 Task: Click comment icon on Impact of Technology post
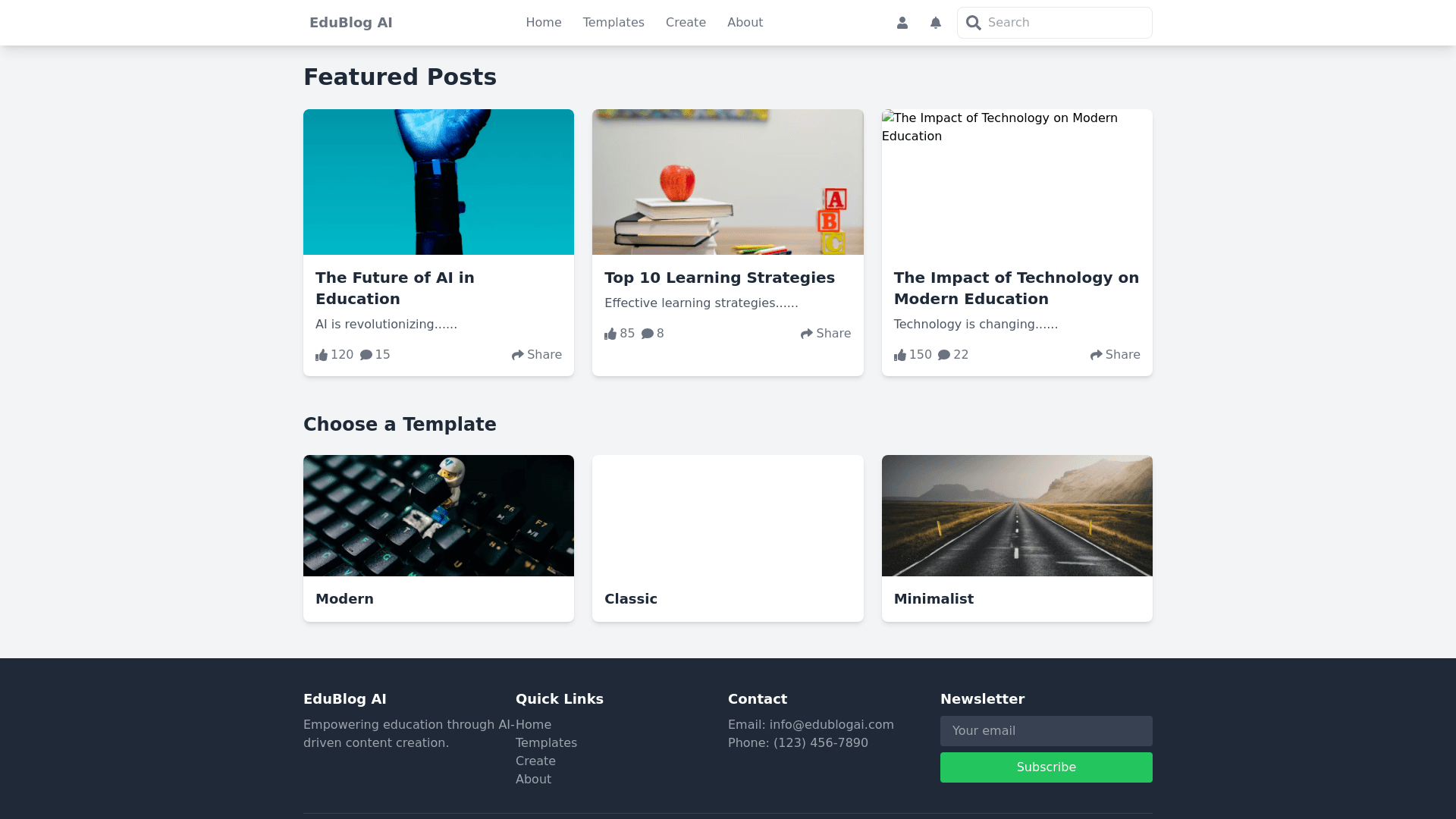944,355
